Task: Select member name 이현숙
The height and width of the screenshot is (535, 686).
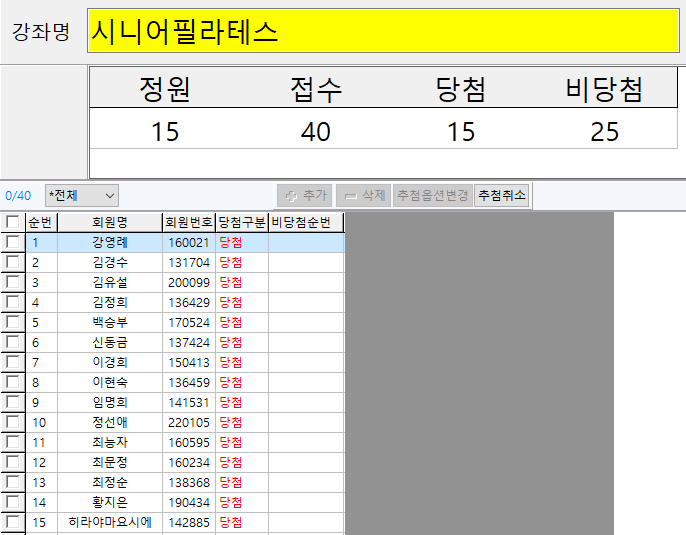Action: coord(110,382)
